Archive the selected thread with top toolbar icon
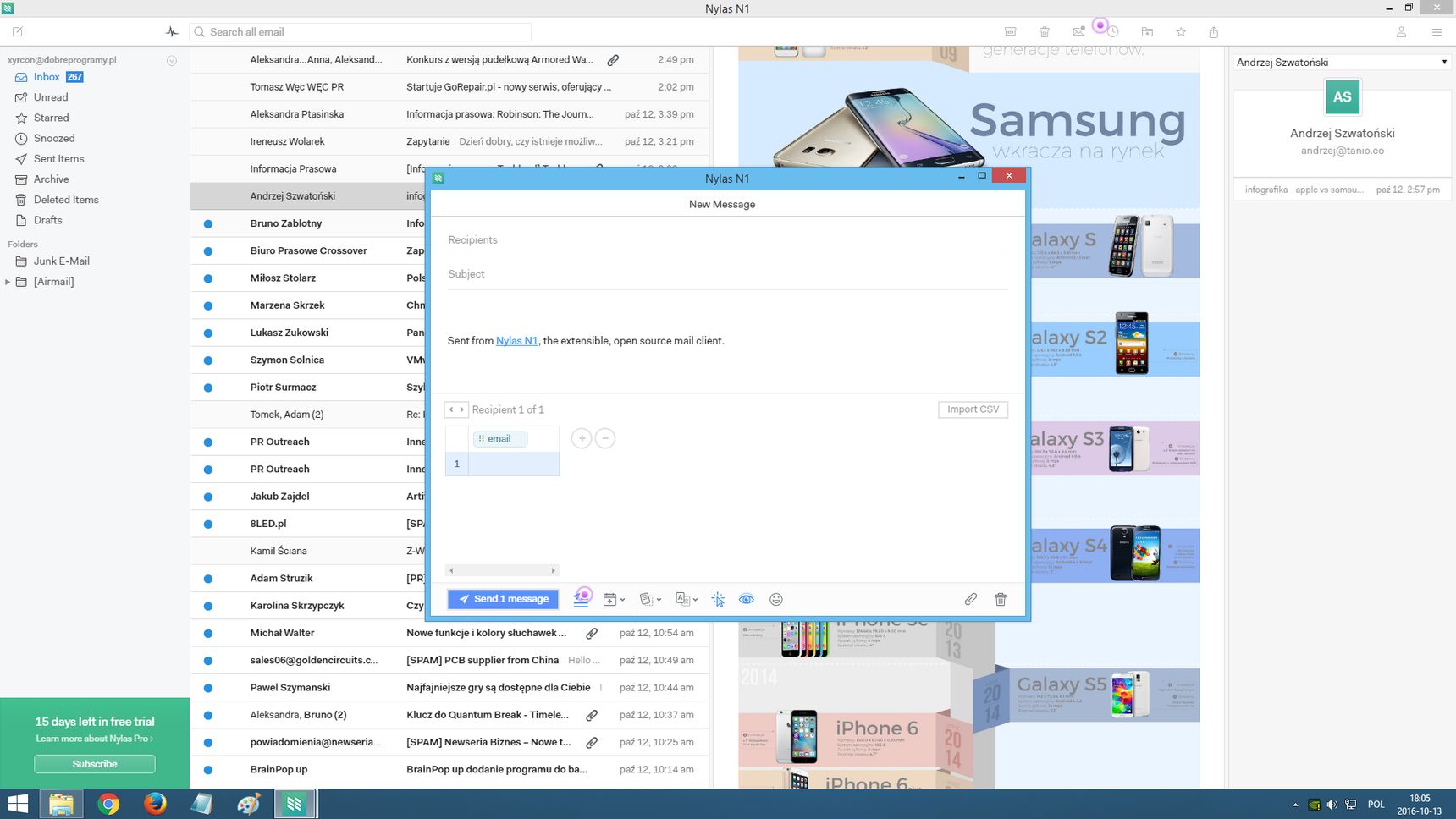Image resolution: width=1456 pixels, height=819 pixels. click(1010, 32)
